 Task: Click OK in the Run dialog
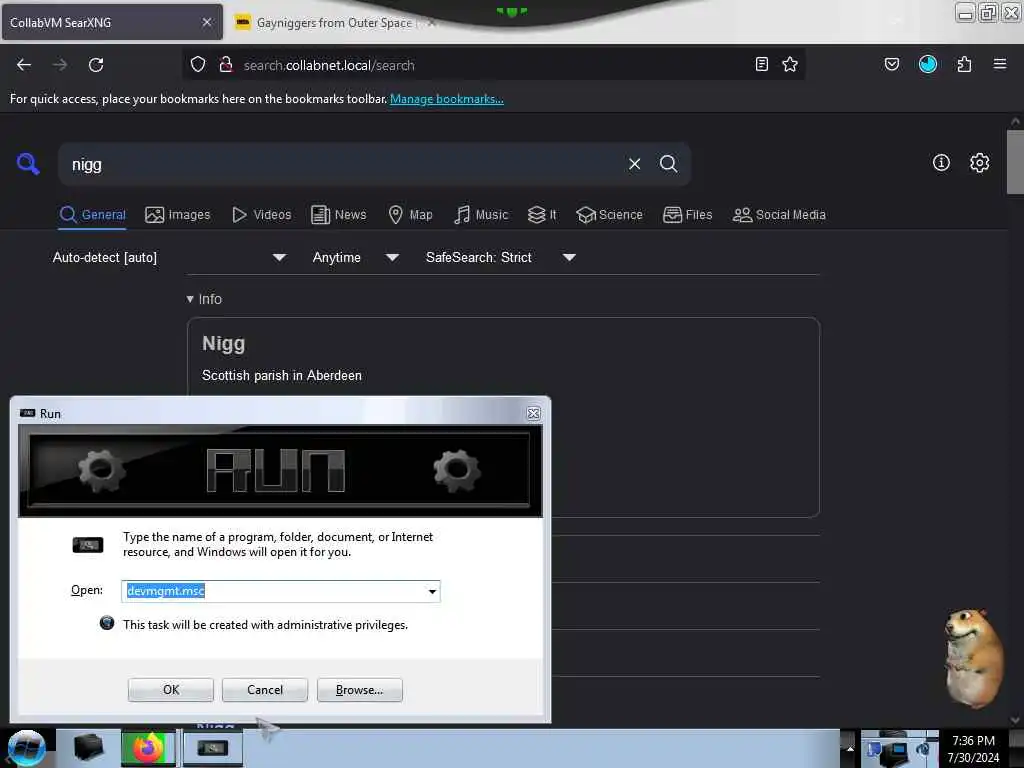point(171,690)
